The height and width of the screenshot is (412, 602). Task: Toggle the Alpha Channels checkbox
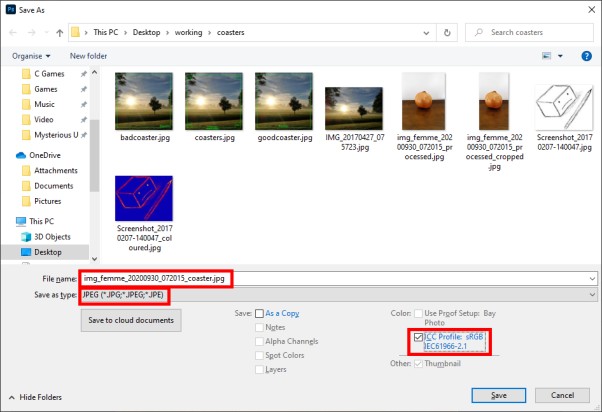pos(260,341)
